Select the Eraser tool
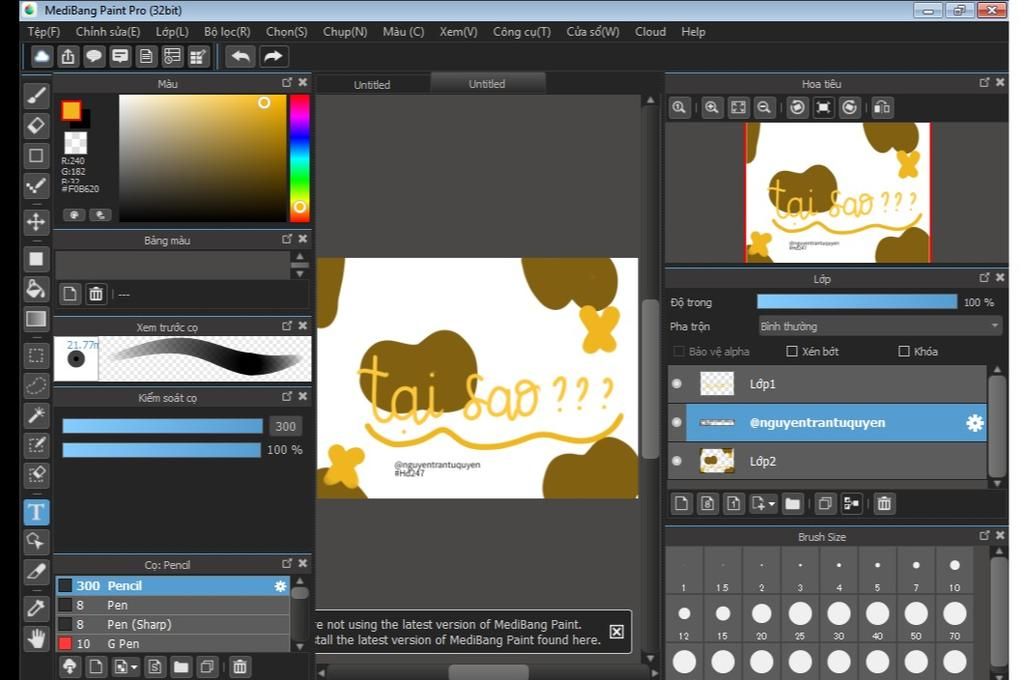This screenshot has height=680, width=1024. point(37,125)
